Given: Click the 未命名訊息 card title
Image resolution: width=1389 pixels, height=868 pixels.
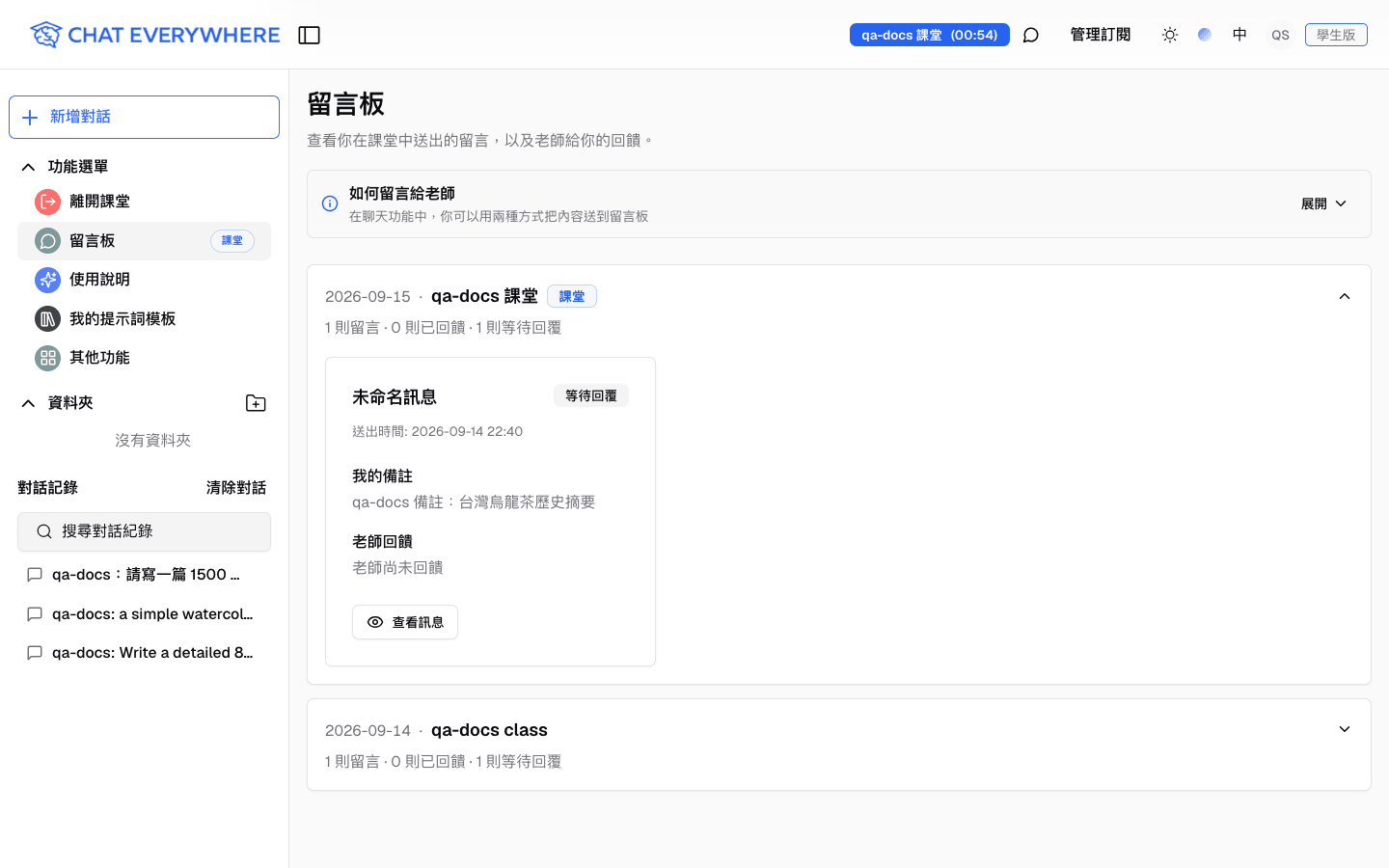Looking at the screenshot, I should (395, 397).
